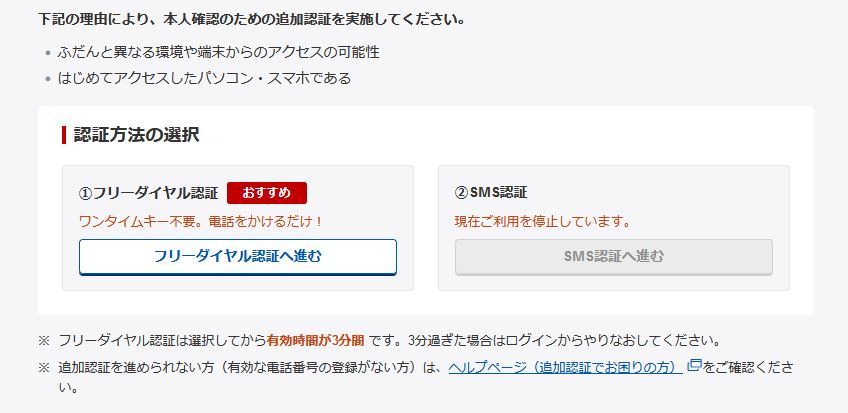Click the ワンタイムキー不要。電話をかけるだけ！ text
The width and height of the screenshot is (848, 413).
coord(201,221)
